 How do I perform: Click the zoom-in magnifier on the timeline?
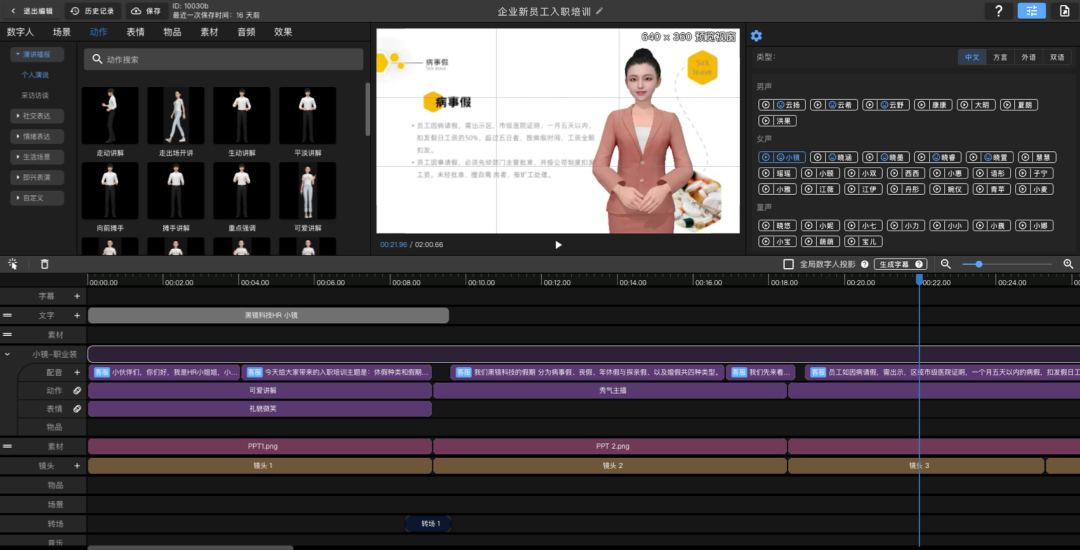(x=1068, y=264)
